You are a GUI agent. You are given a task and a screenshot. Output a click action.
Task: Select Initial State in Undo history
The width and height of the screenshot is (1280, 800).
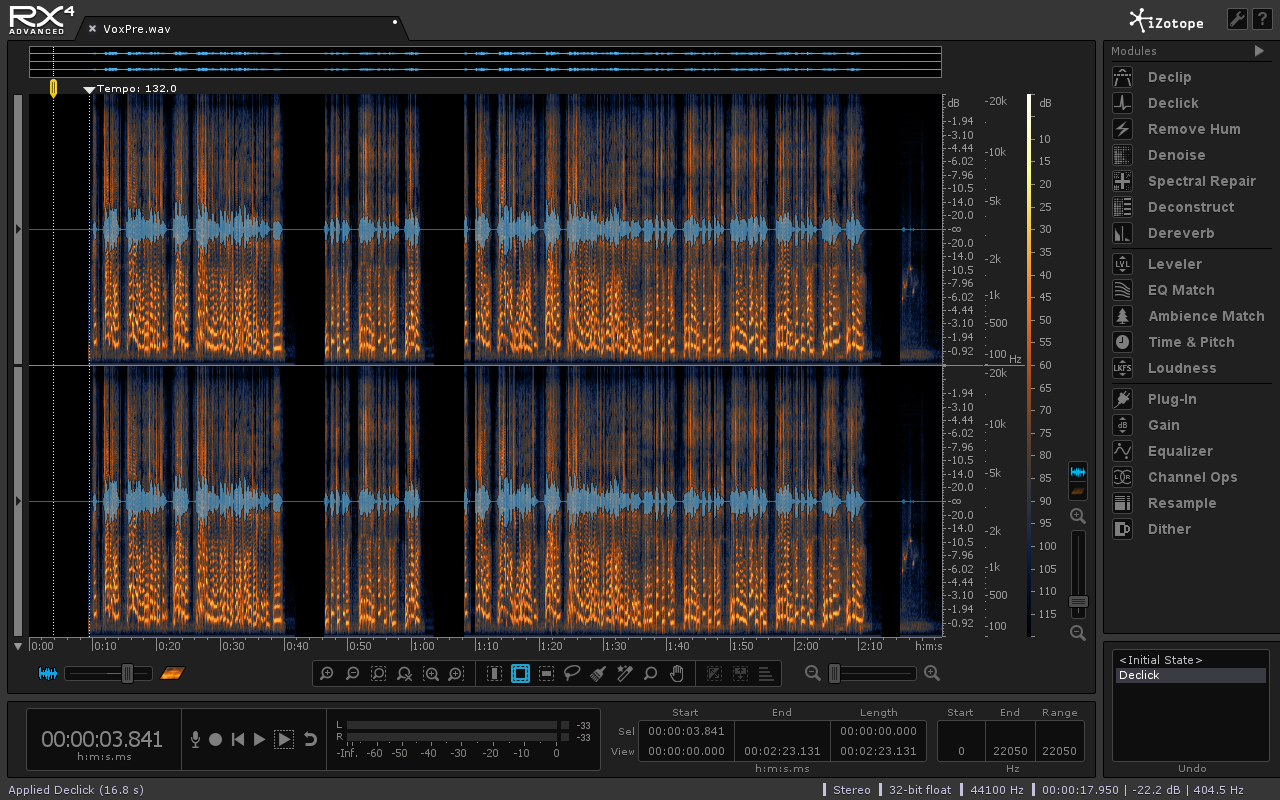point(1160,660)
